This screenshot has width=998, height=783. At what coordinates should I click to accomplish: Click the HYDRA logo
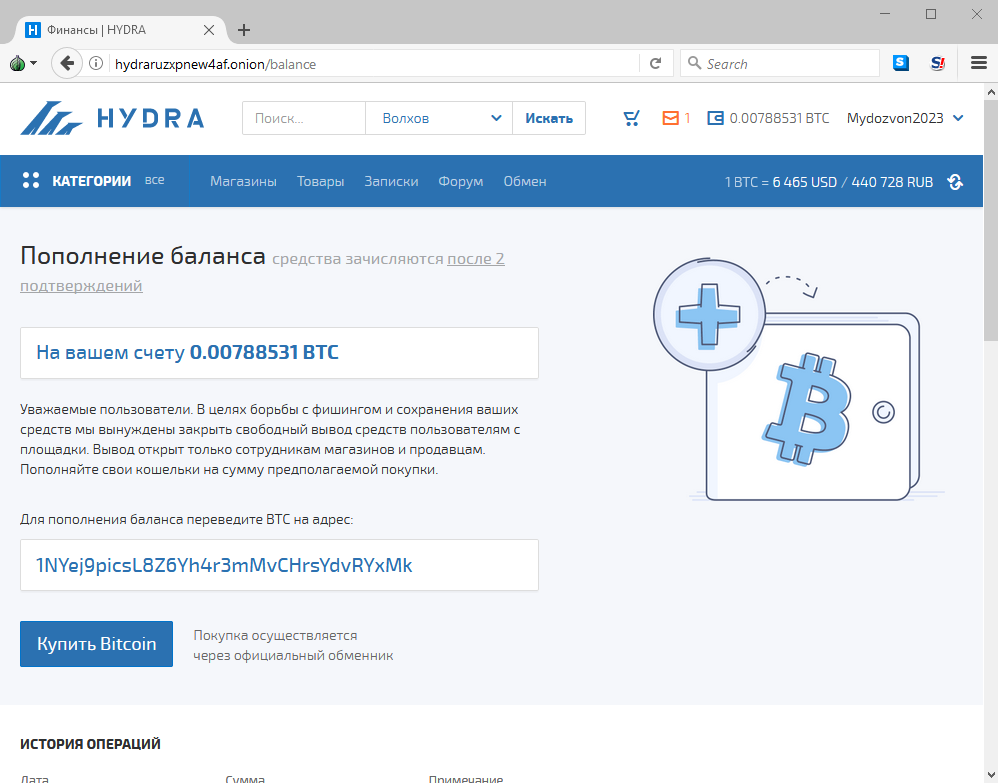(x=112, y=118)
